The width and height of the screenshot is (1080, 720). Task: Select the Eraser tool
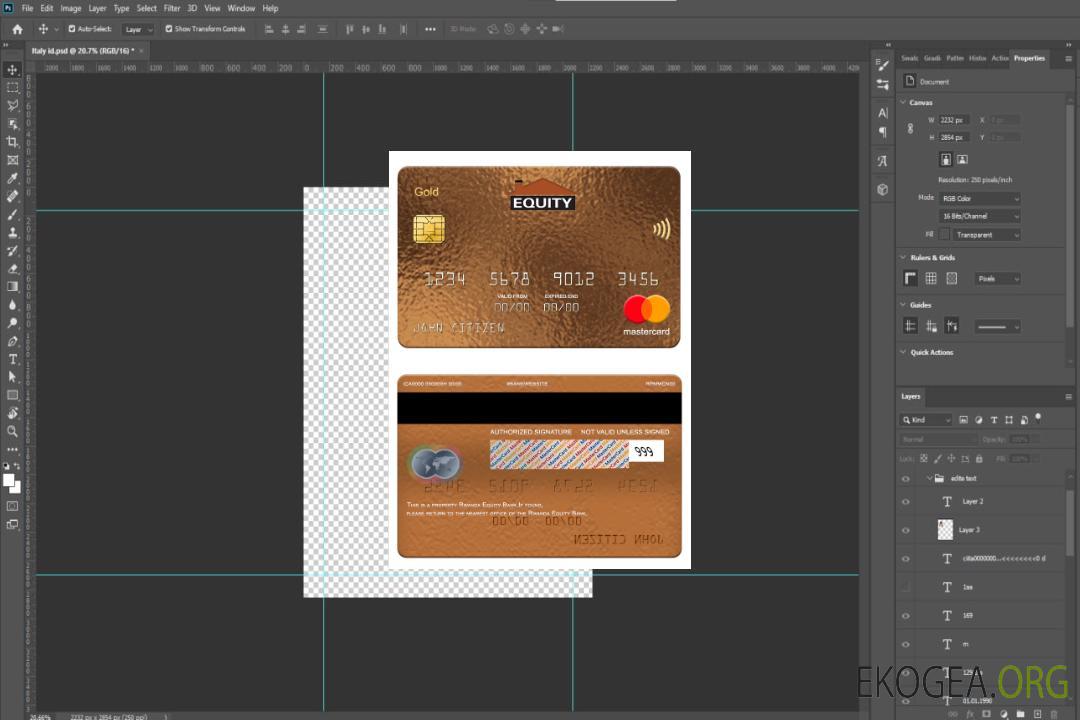pos(12,269)
